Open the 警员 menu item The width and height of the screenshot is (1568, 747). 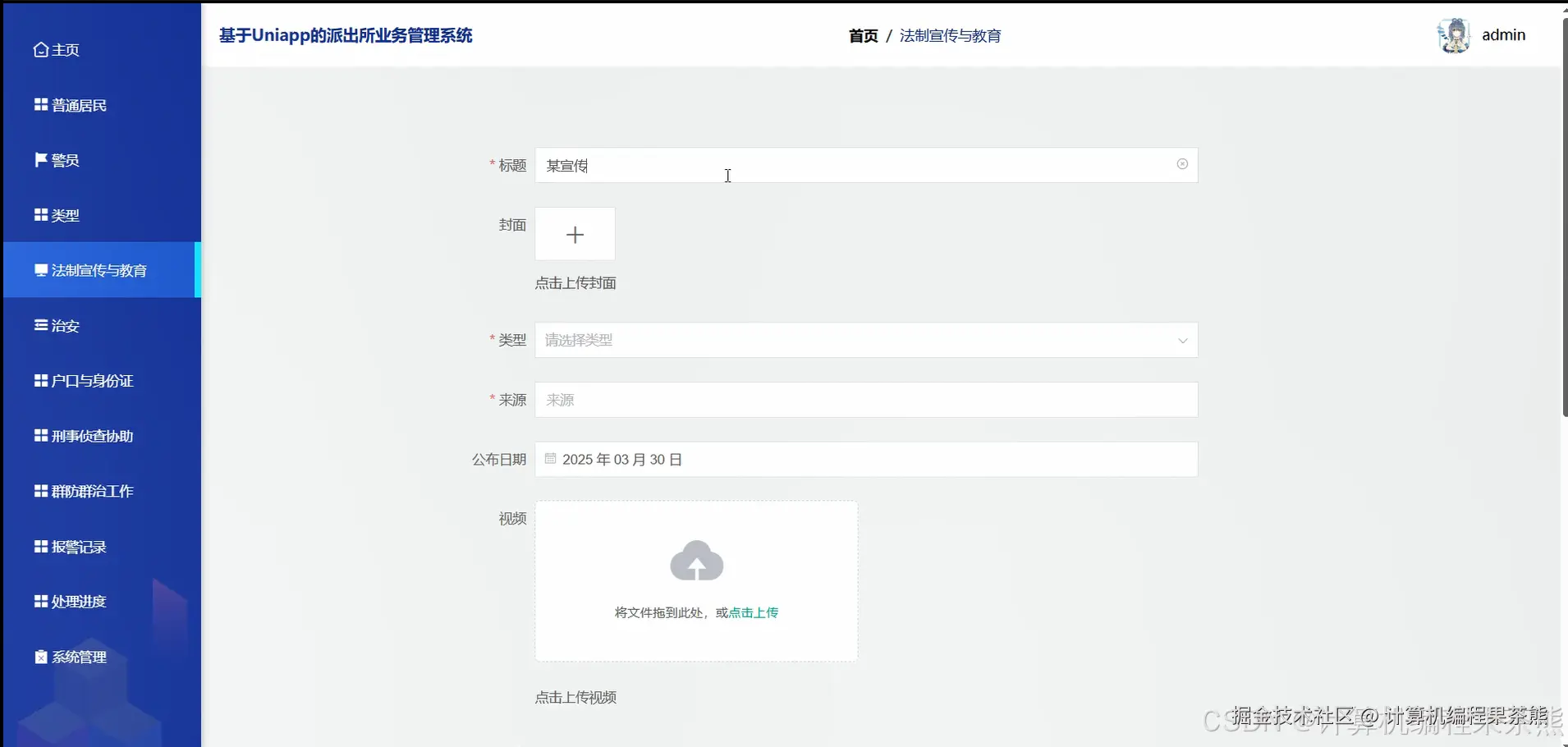tap(102, 160)
